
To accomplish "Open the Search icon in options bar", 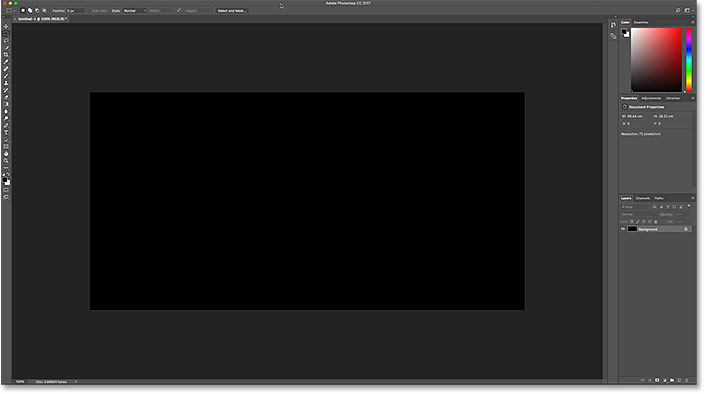I will (x=678, y=10).
